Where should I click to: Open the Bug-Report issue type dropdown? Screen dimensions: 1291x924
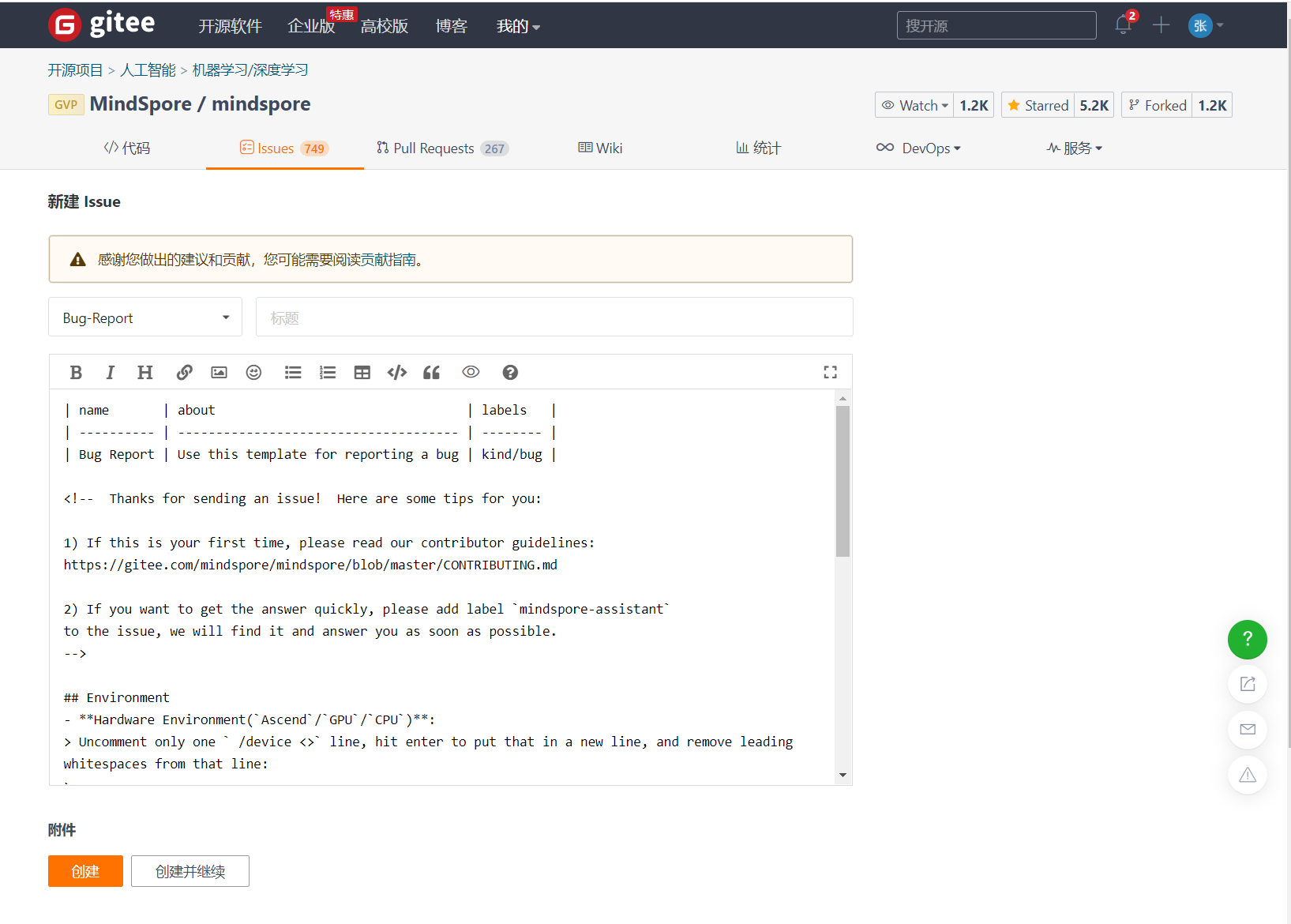click(x=145, y=317)
